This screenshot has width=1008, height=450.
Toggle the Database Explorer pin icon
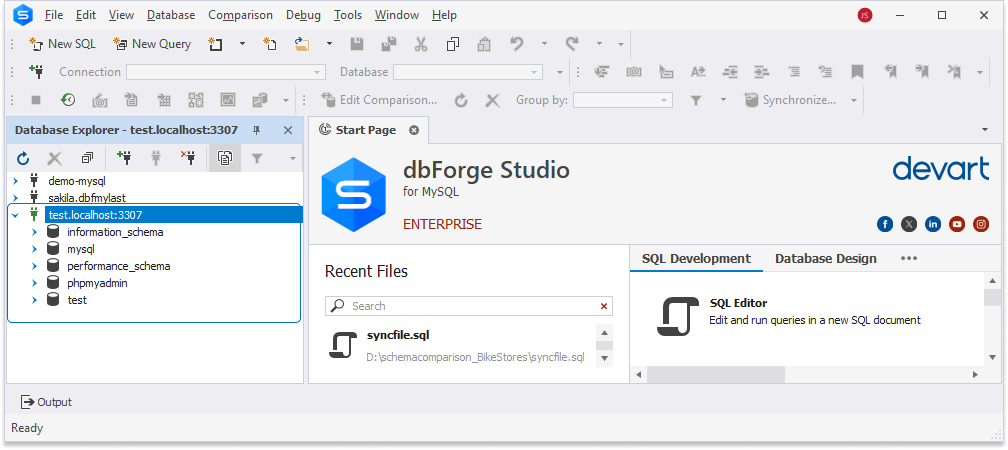pos(256,130)
